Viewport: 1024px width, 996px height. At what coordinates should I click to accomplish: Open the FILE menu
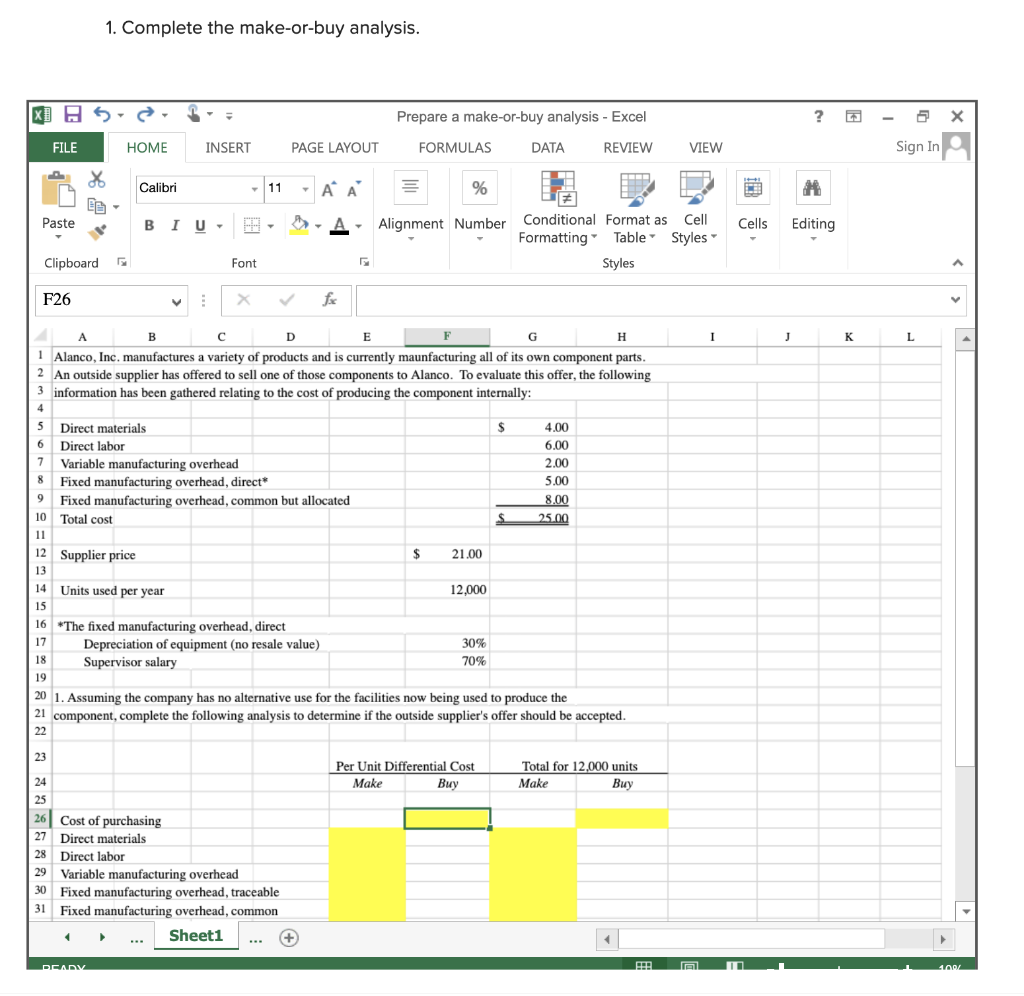65,147
